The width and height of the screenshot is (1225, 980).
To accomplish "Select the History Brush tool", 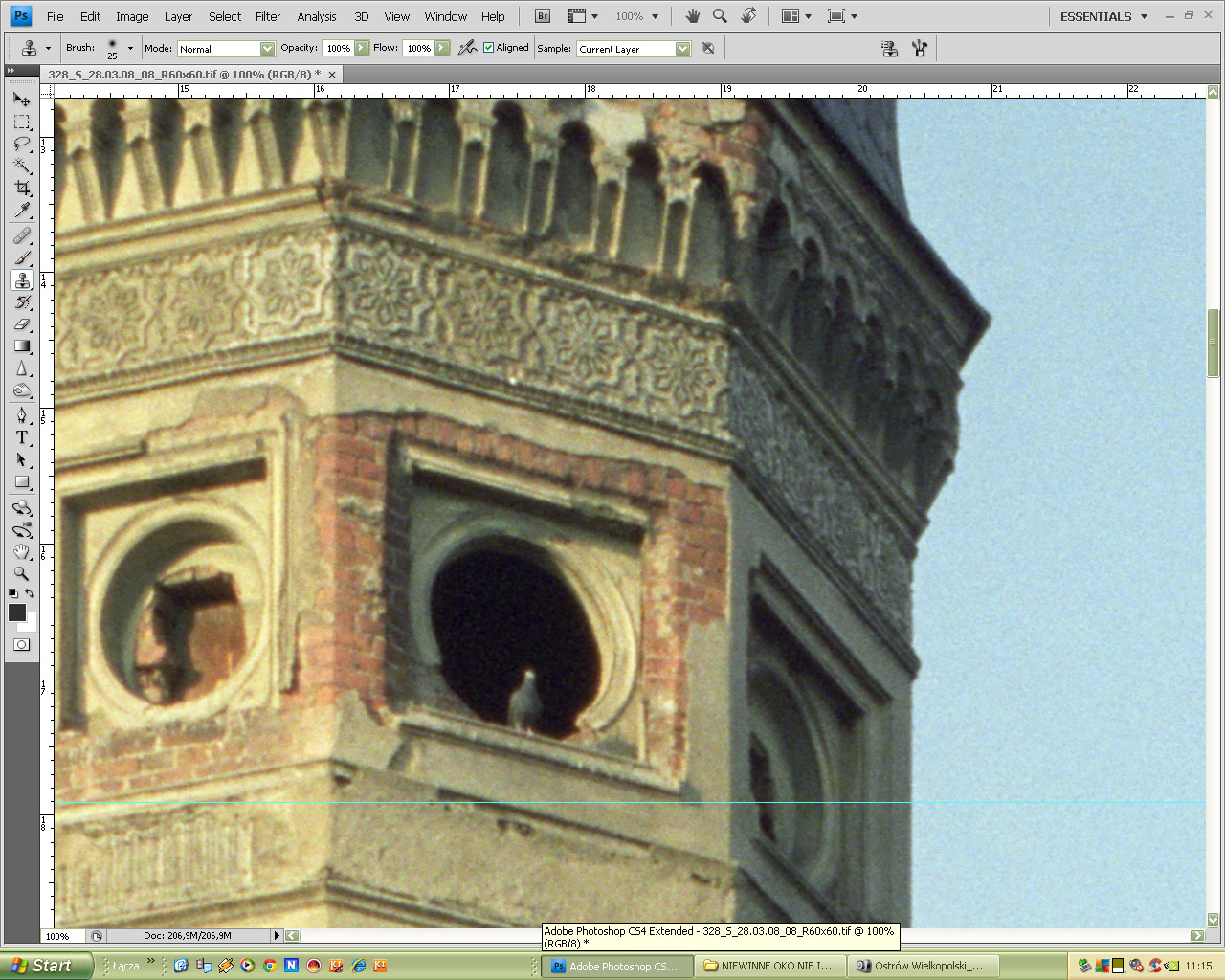I will [x=21, y=301].
